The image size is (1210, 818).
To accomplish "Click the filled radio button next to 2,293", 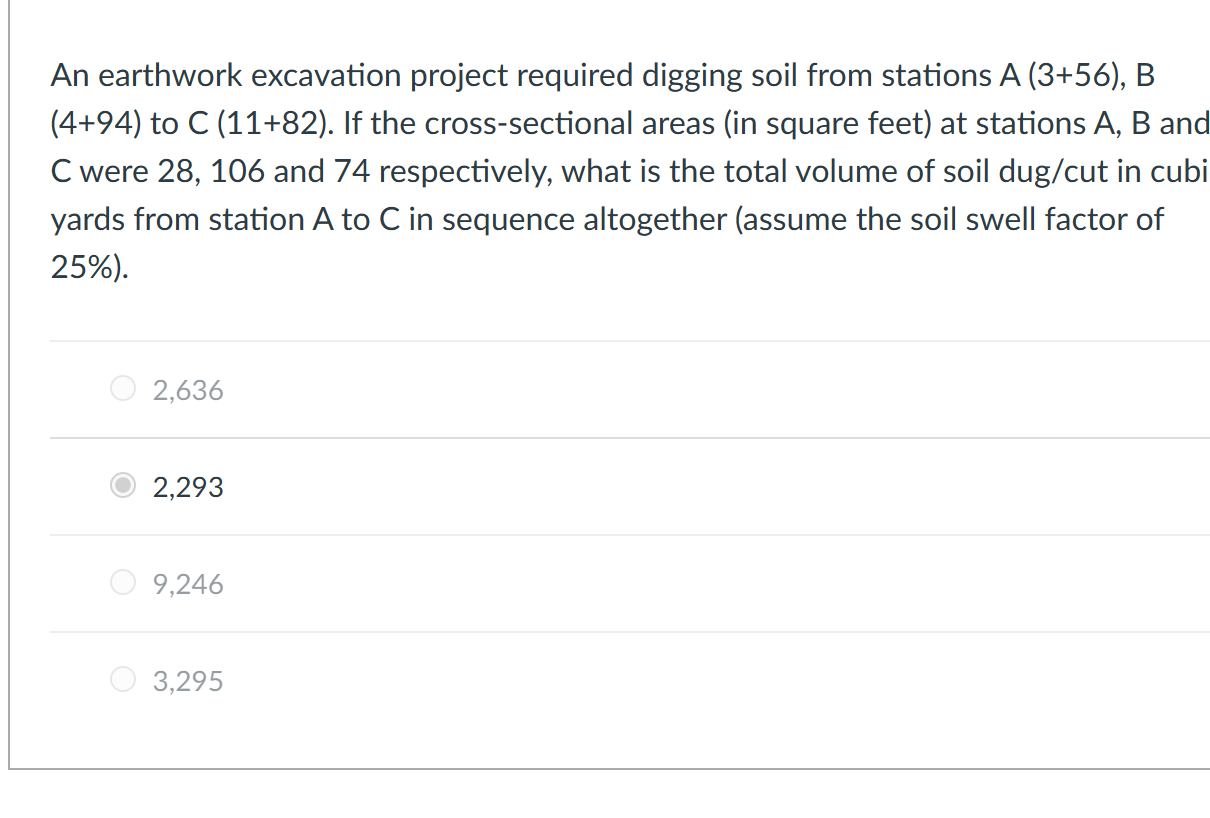I will click(x=122, y=485).
